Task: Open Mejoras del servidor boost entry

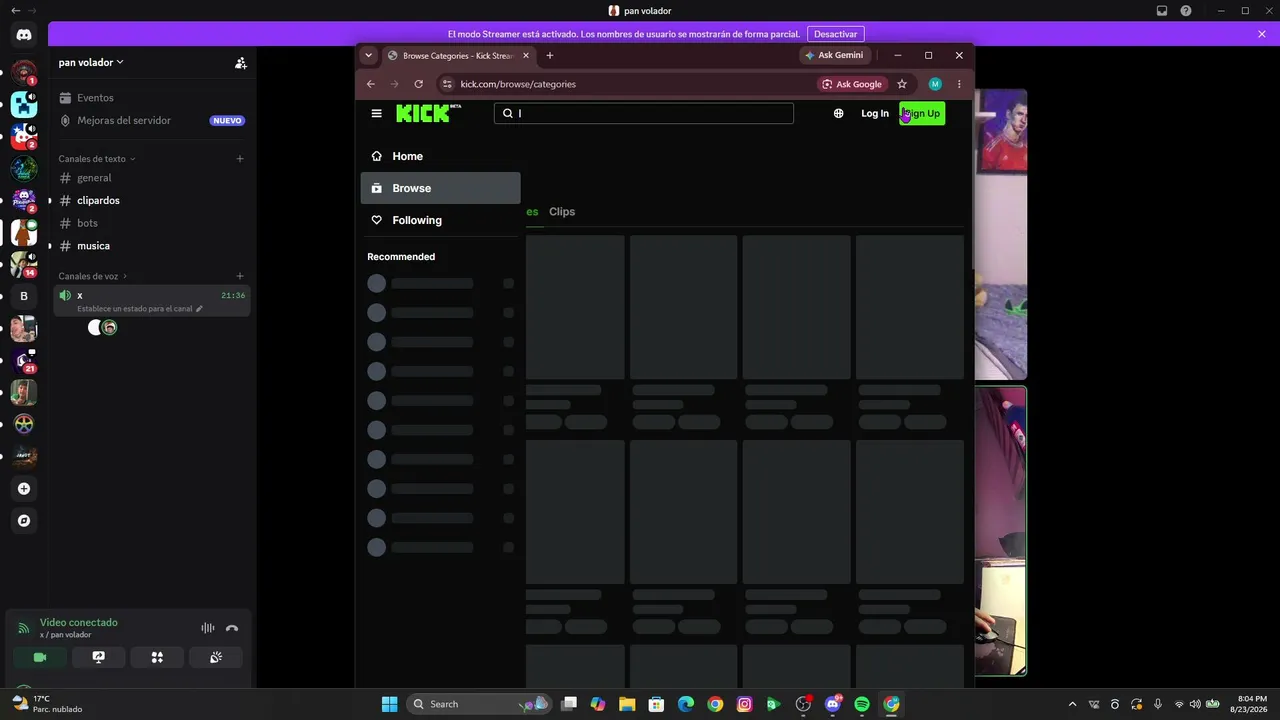Action: [x=152, y=121]
